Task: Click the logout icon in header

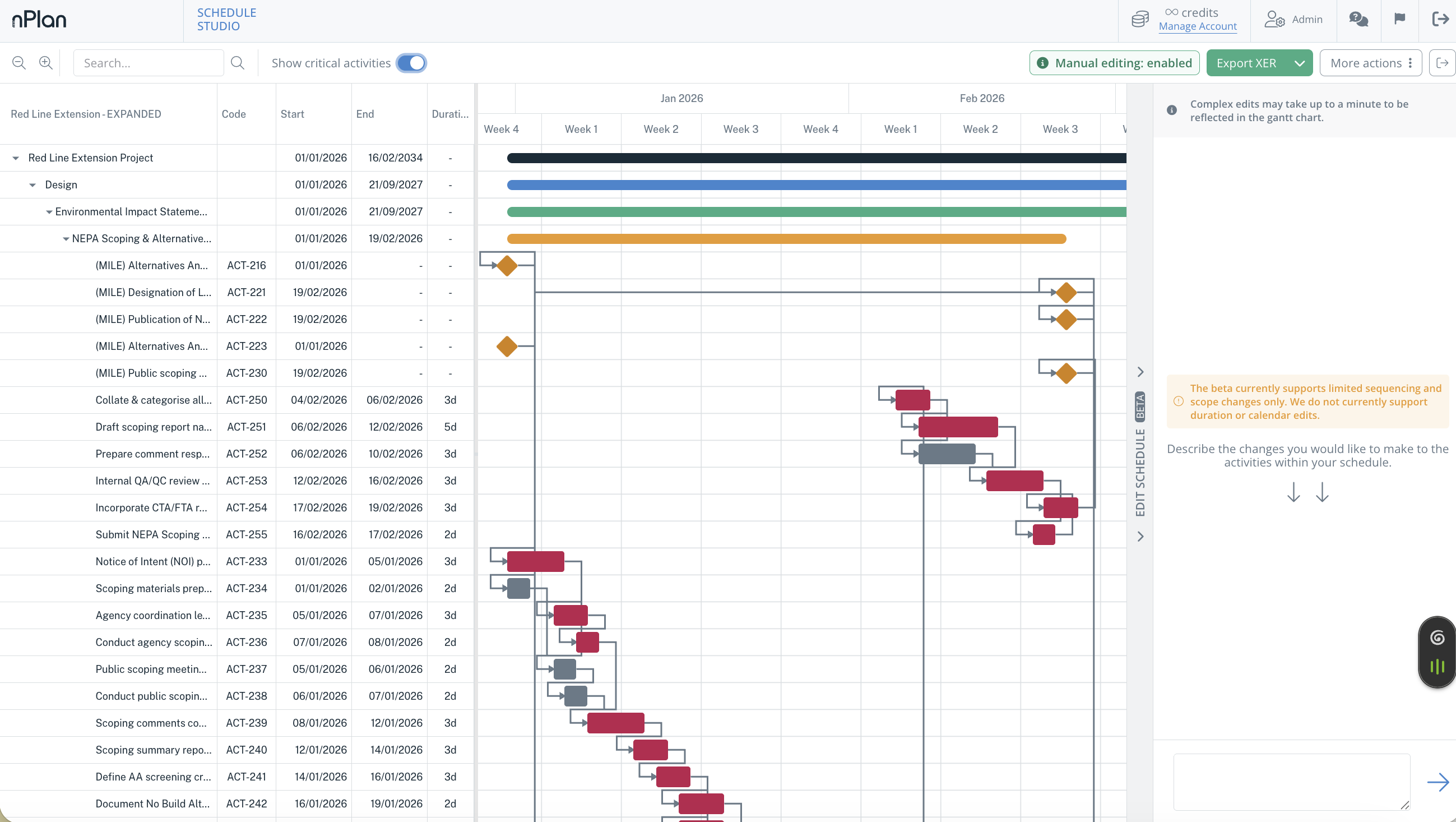Action: click(x=1440, y=19)
